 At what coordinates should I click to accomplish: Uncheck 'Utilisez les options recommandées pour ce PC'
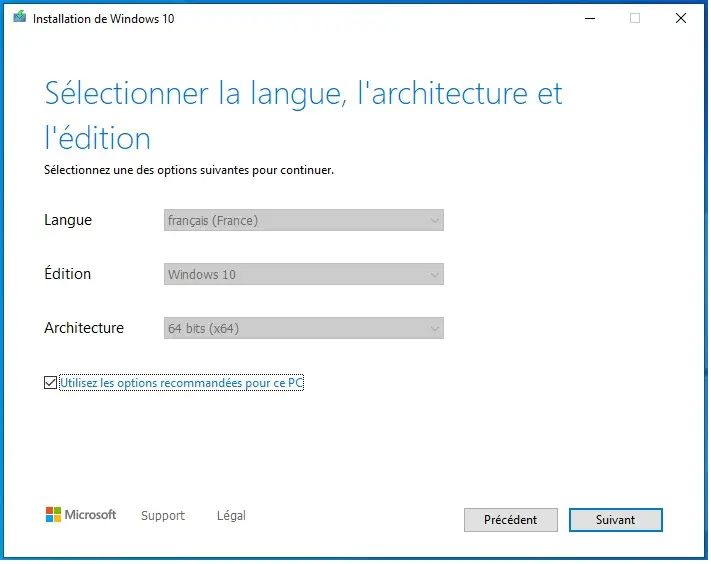50,384
